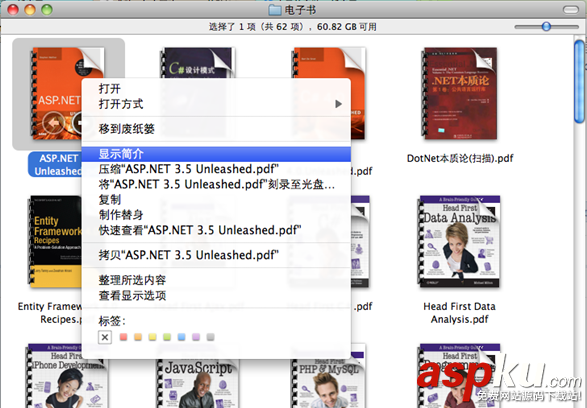This screenshot has width=587, height=408.
Task: Click the 电子书 folder icon in title bar
Action: [275, 10]
